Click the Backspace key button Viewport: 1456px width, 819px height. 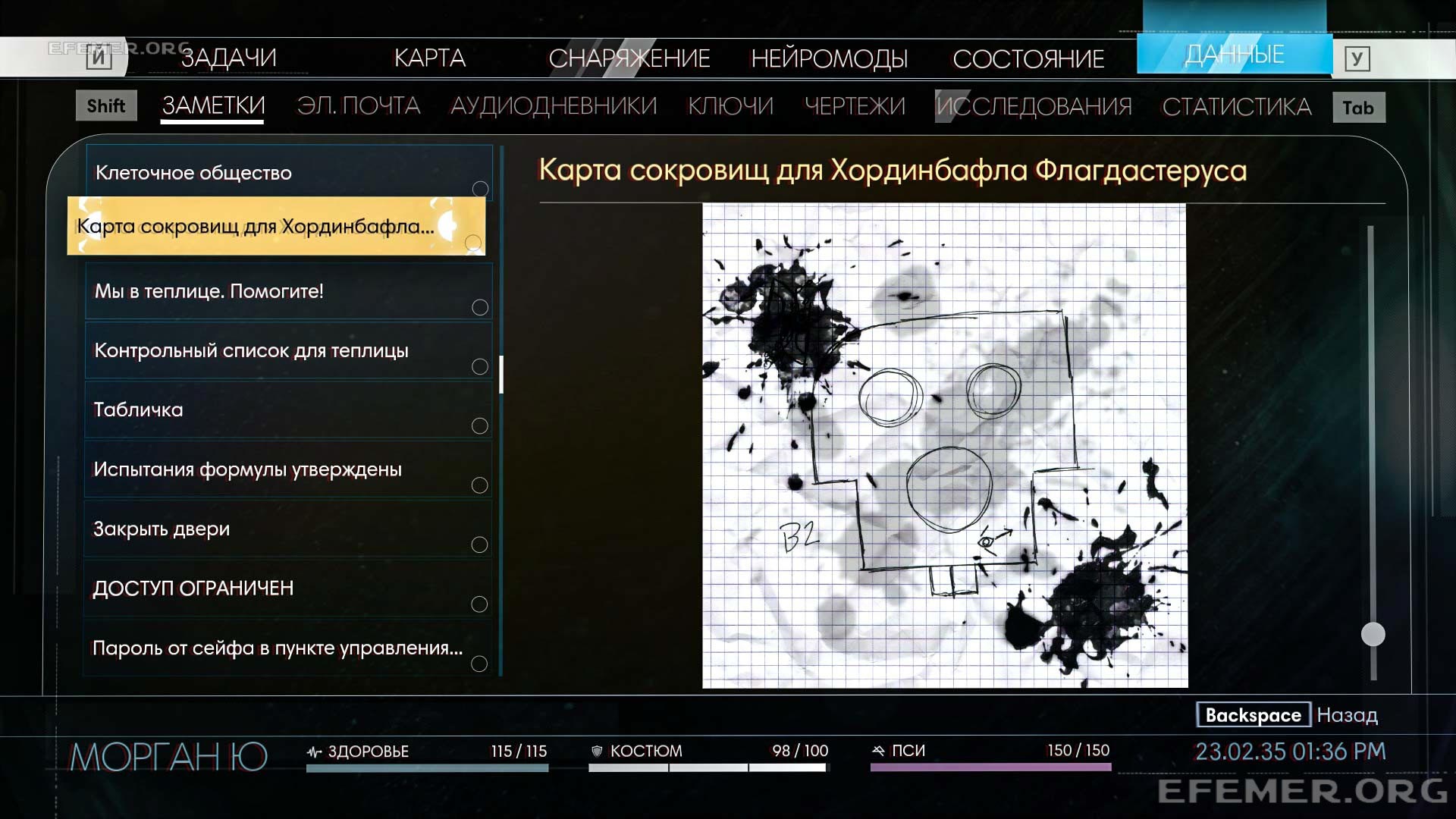(1254, 715)
